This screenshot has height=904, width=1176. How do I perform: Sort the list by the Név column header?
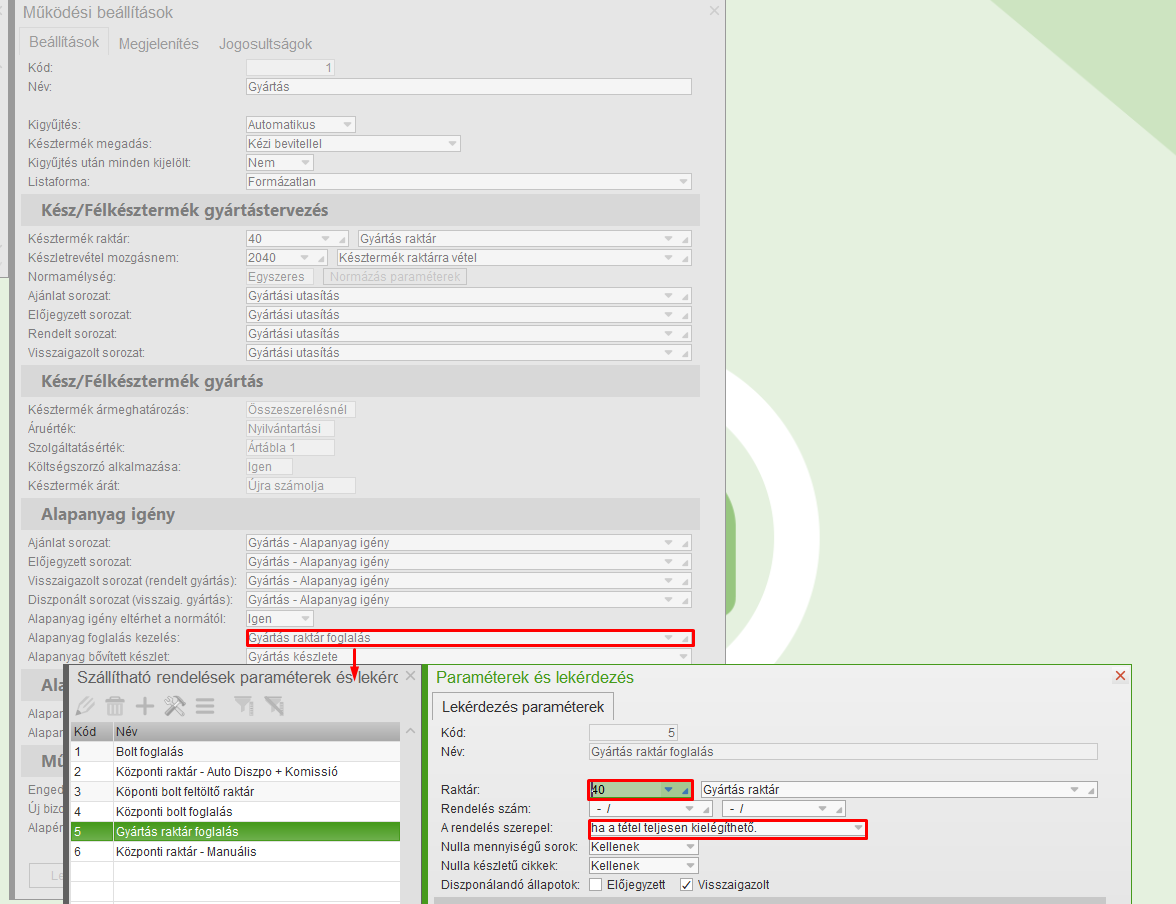coord(256,731)
